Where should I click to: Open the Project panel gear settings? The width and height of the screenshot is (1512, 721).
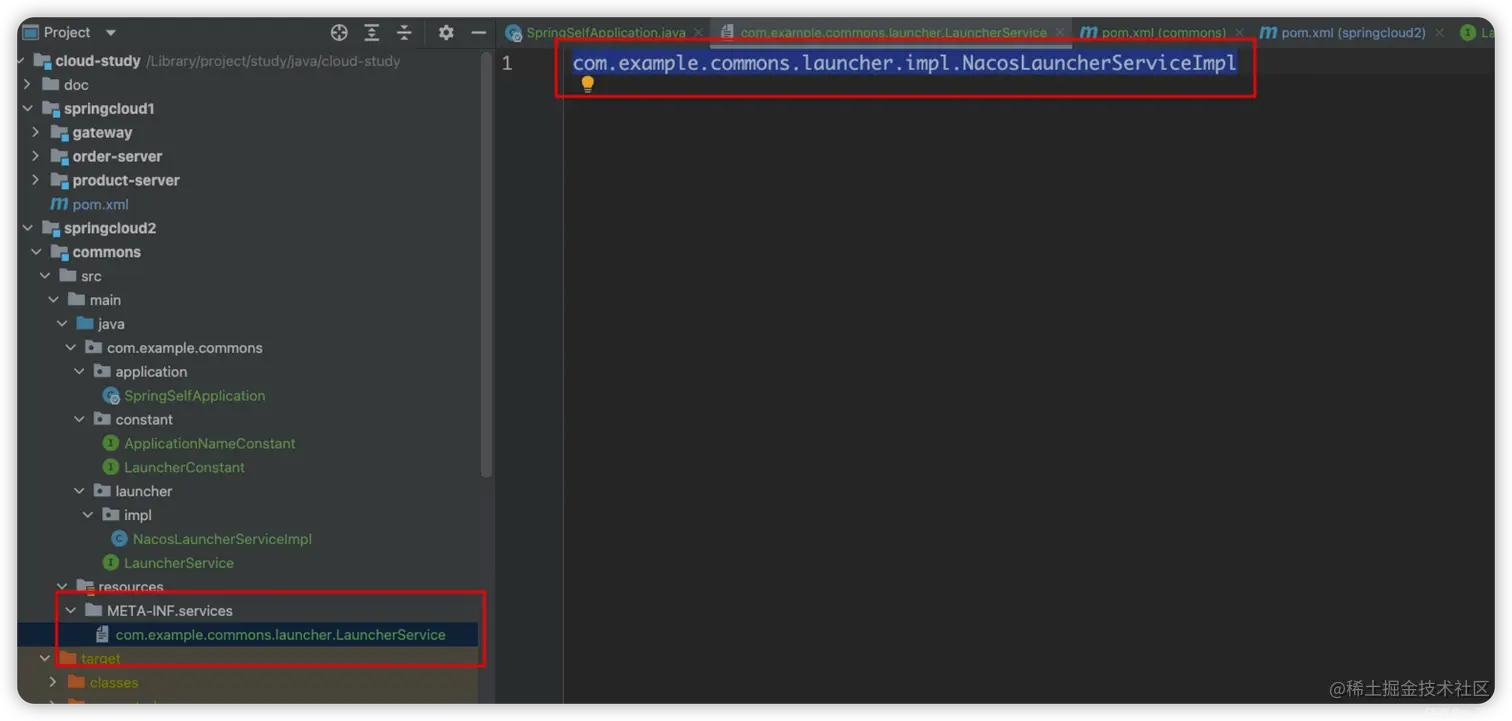click(446, 33)
